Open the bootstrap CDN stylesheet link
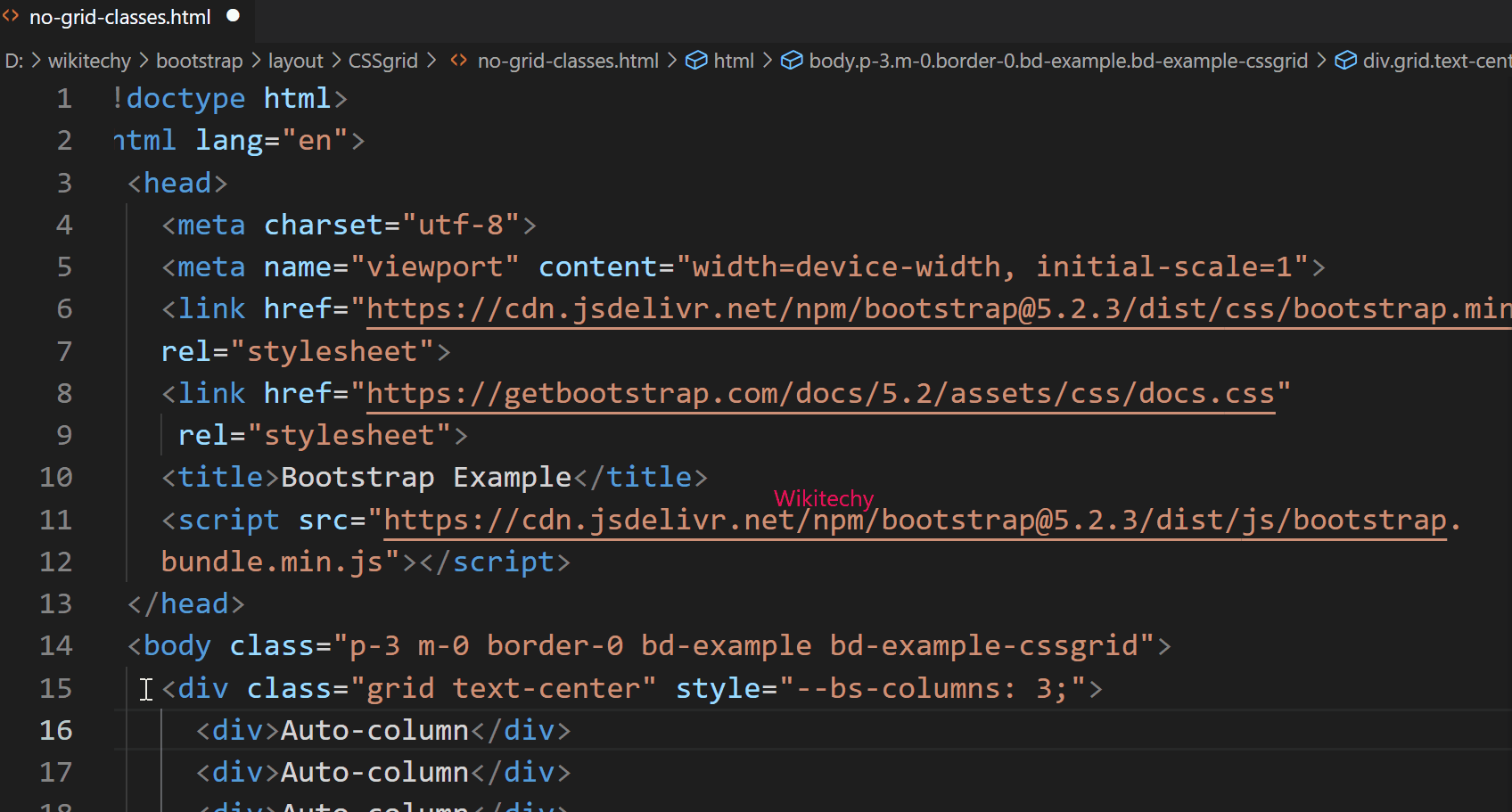1512x812 pixels. pos(892,308)
